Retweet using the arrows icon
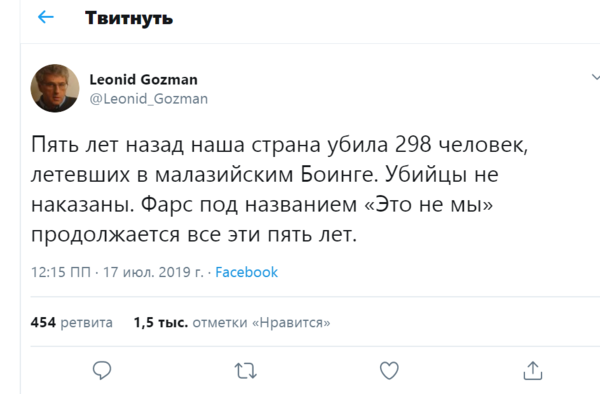The image size is (600, 394). pyautogui.click(x=245, y=371)
